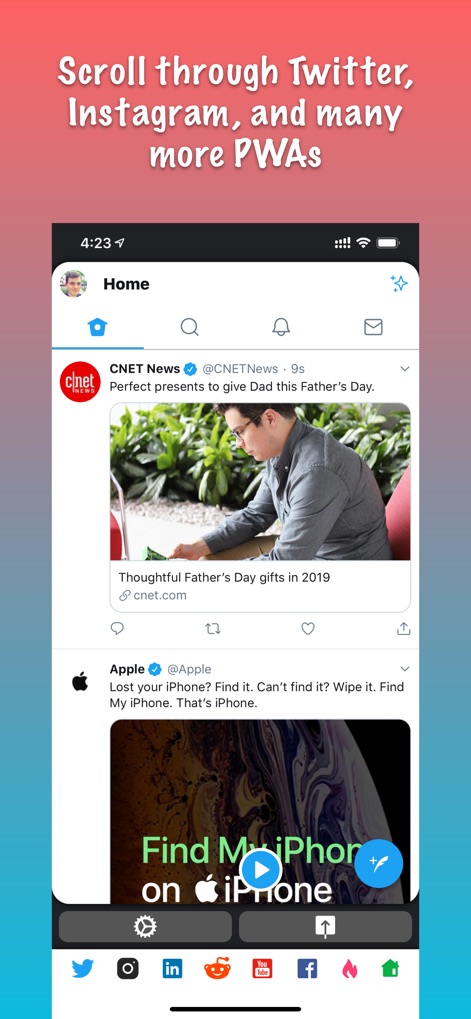471x1019 pixels.
Task: Expand the Apple tweet options chevron
Action: pyautogui.click(x=405, y=669)
